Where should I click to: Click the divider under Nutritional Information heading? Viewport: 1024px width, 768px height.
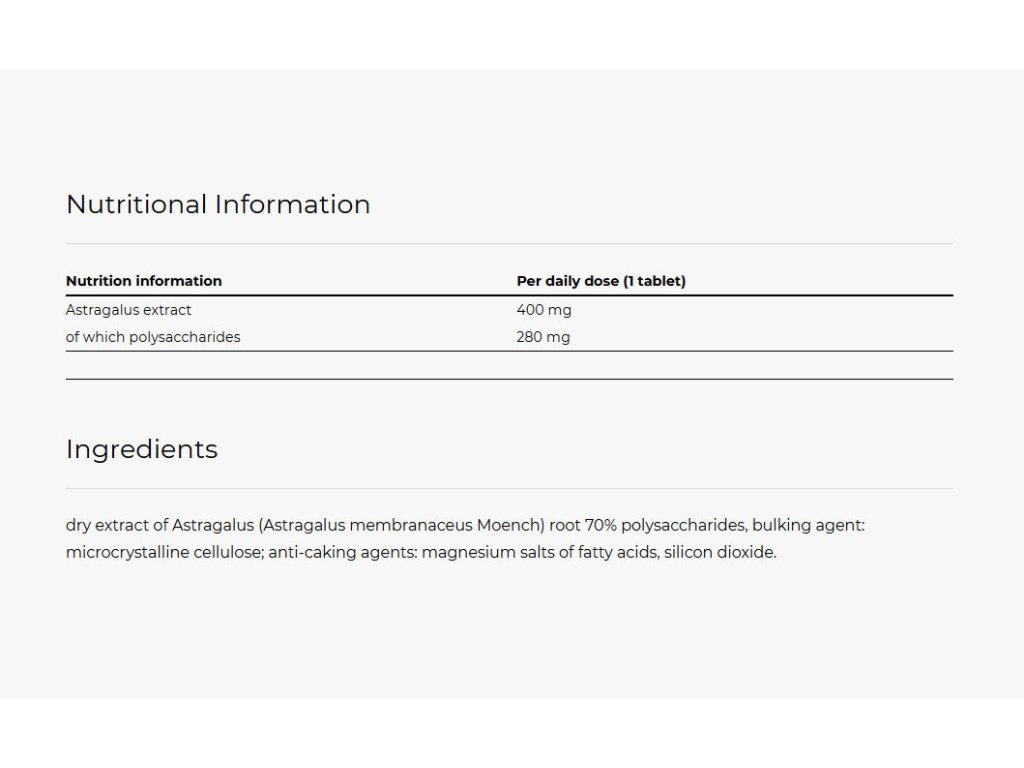coord(509,244)
